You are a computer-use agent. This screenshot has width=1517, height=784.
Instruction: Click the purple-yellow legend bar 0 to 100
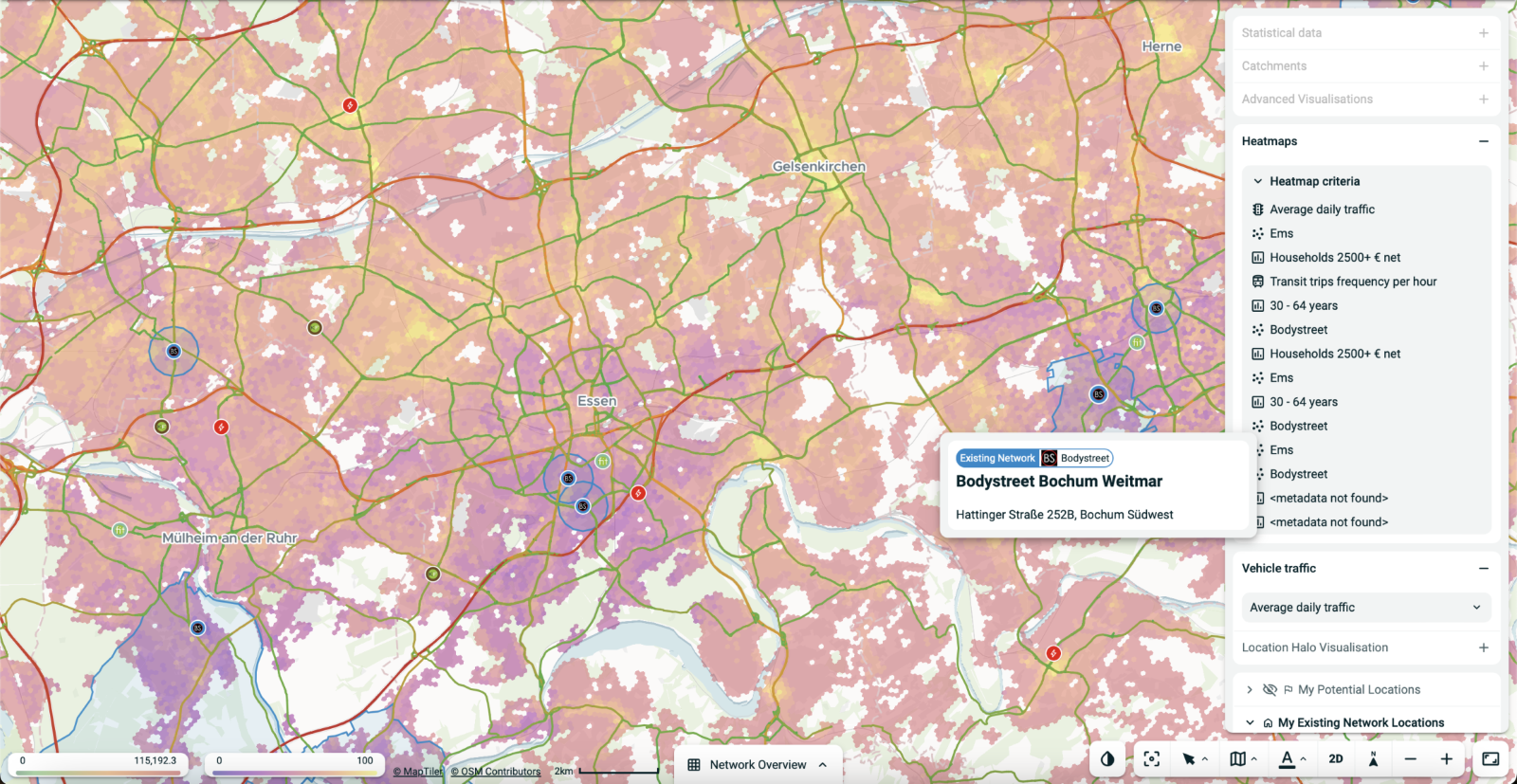coord(294,773)
